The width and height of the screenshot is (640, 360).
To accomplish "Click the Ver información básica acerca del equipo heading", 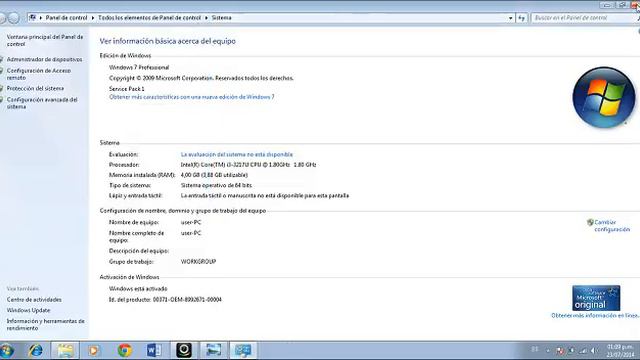I will pos(167,41).
